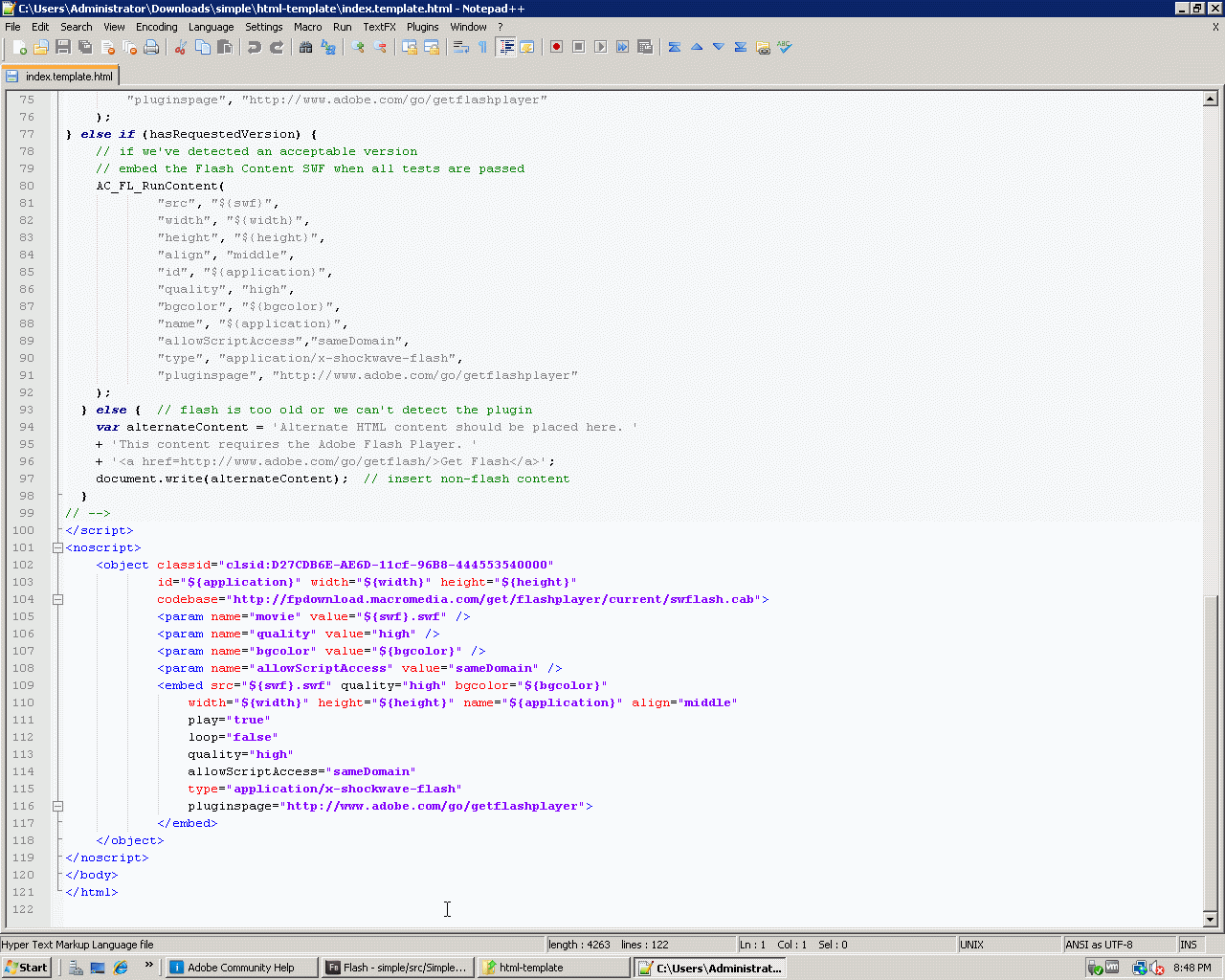Screen dimensions: 1225x980
Task: Click the Print icon
Action: point(151,47)
